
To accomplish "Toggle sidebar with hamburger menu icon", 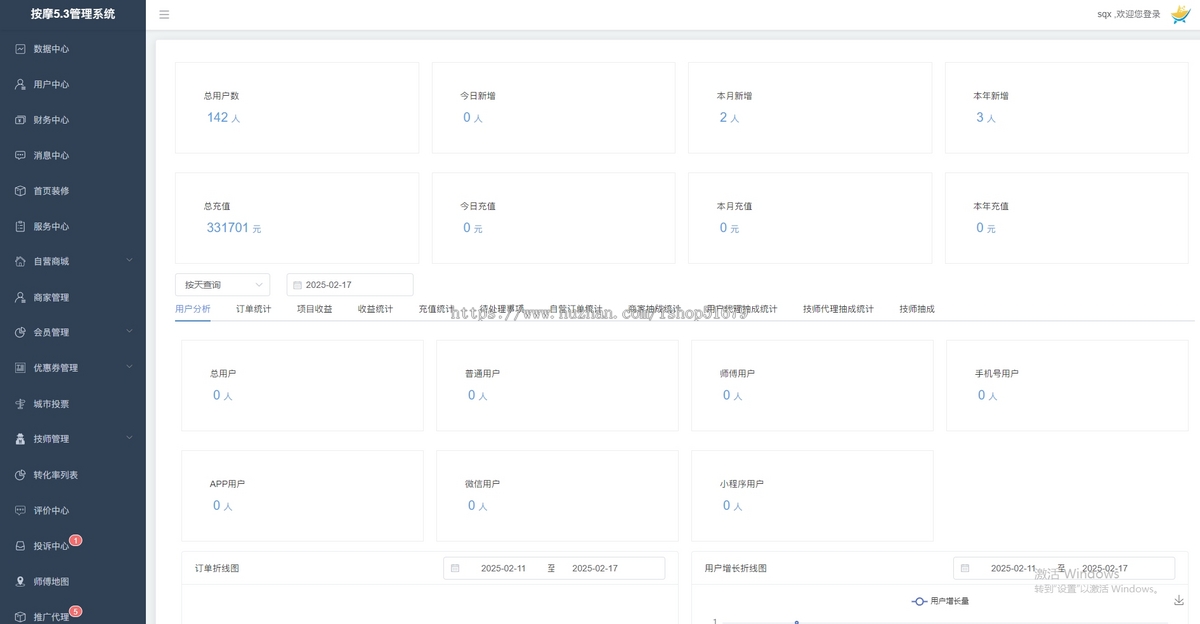I will 164,15.
